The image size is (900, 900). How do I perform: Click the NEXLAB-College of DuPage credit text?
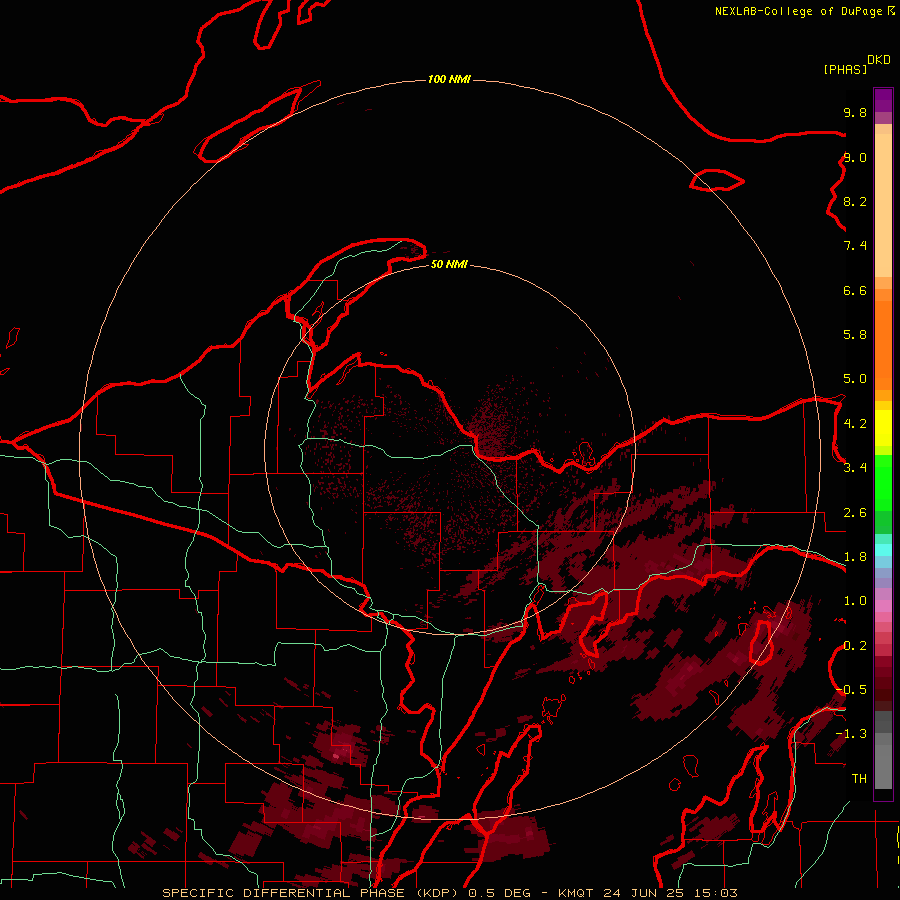[x=799, y=11]
